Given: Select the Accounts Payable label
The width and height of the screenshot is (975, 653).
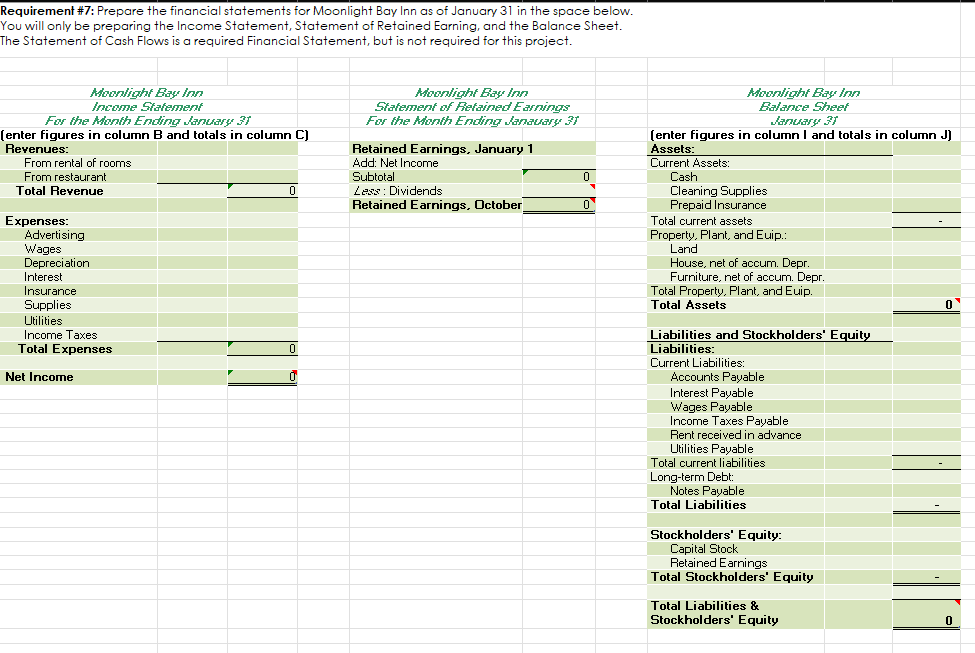Looking at the screenshot, I should click(x=717, y=377).
